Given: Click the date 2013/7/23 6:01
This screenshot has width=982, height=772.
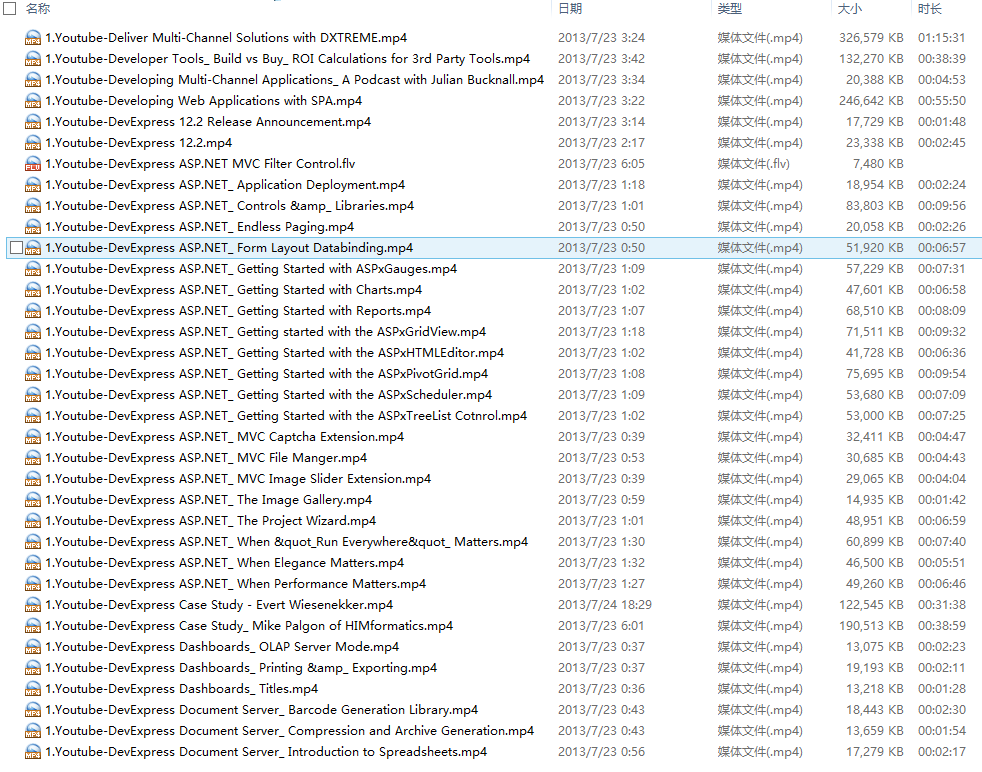Looking at the screenshot, I should point(601,626).
